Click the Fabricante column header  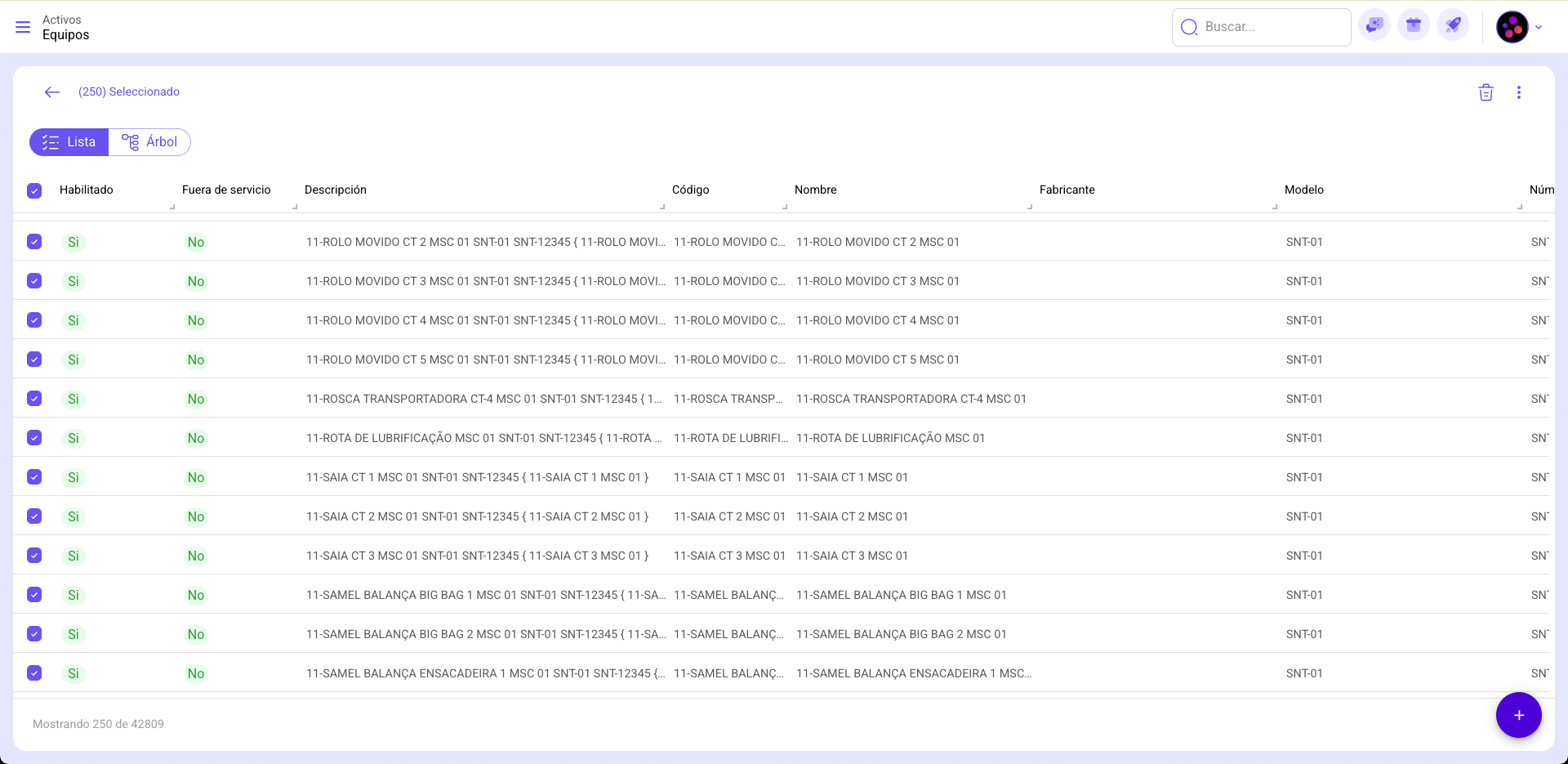(1067, 190)
